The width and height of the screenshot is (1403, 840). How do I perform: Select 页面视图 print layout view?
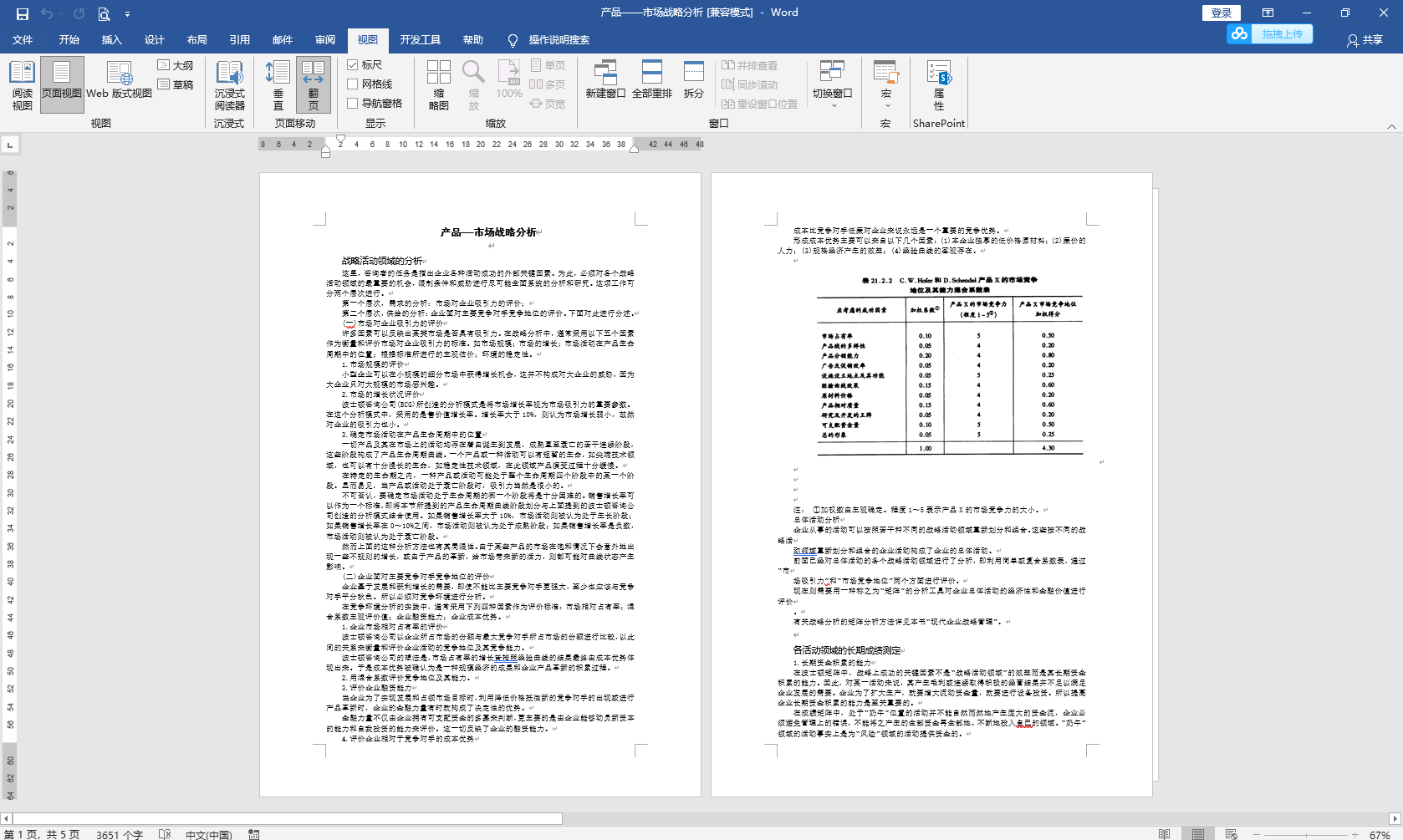coord(62,84)
